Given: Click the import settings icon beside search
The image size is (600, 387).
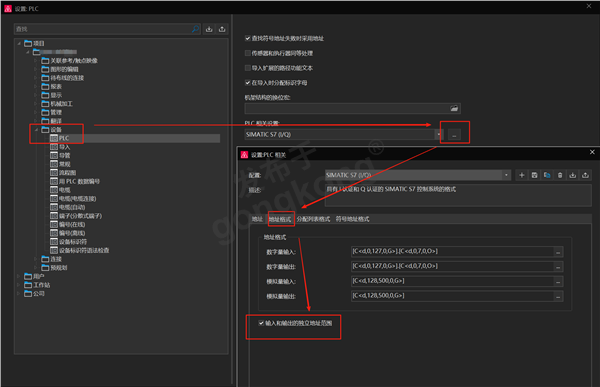Looking at the screenshot, I should point(209,29).
